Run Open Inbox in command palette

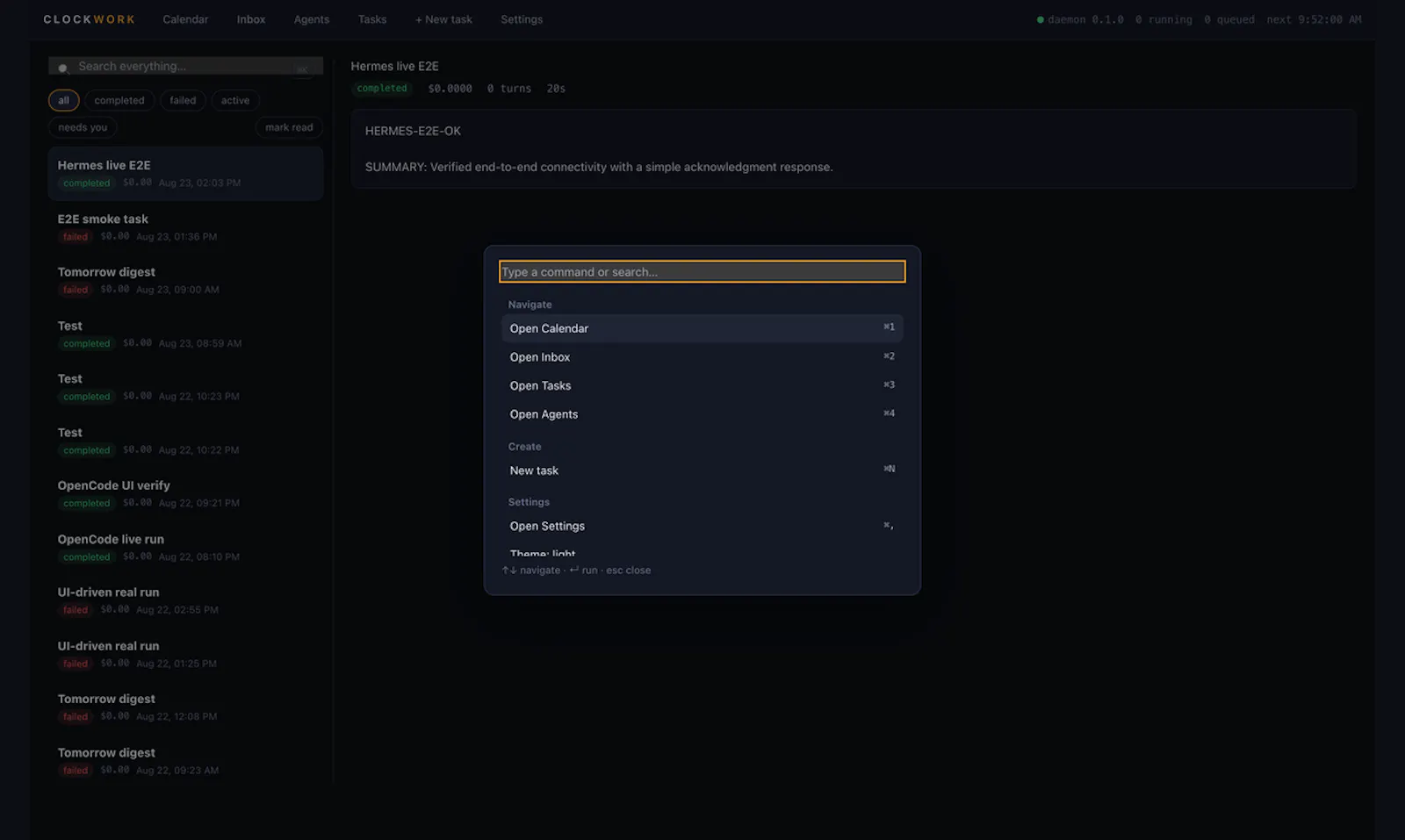pyautogui.click(x=702, y=357)
